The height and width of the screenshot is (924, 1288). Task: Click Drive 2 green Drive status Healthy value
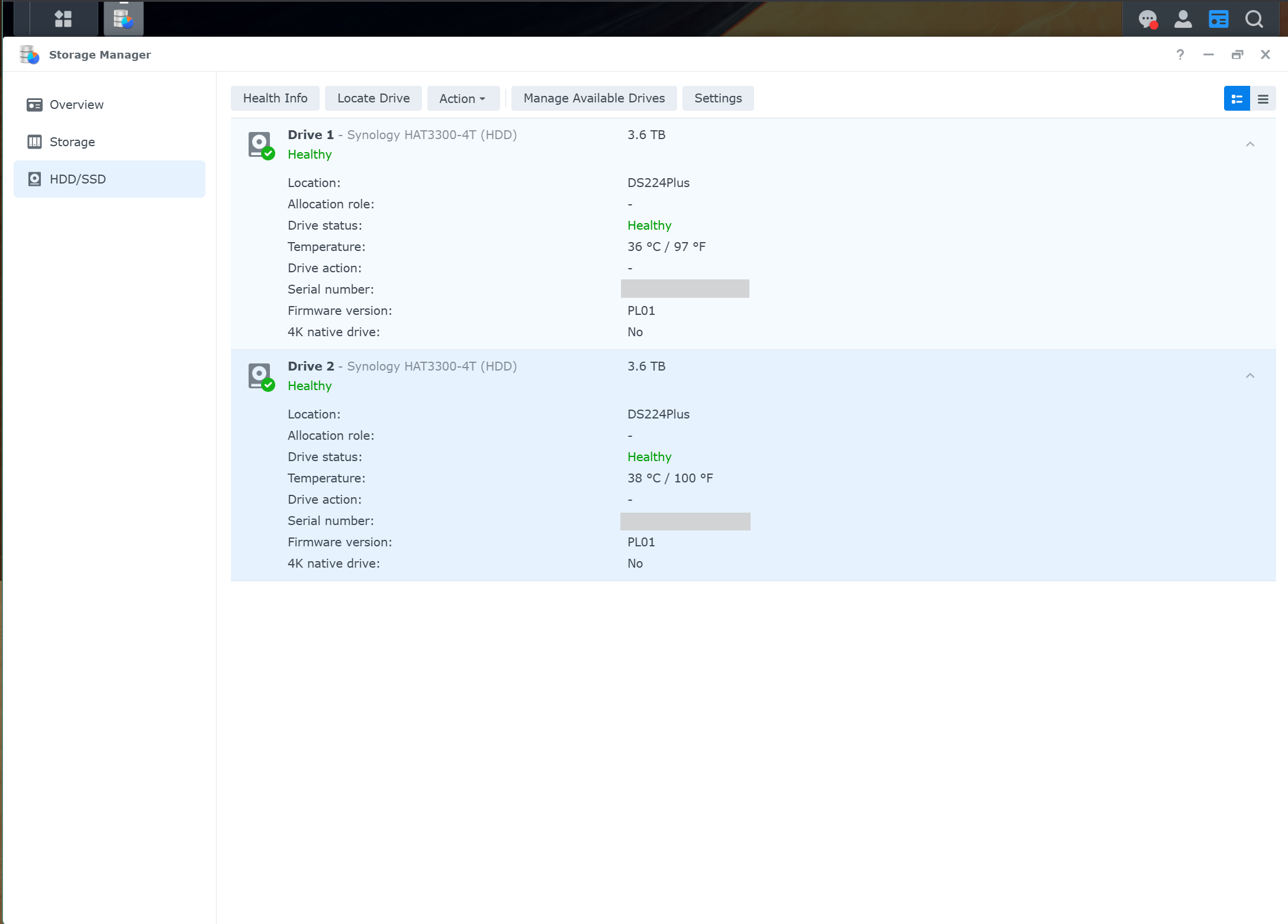click(x=649, y=457)
